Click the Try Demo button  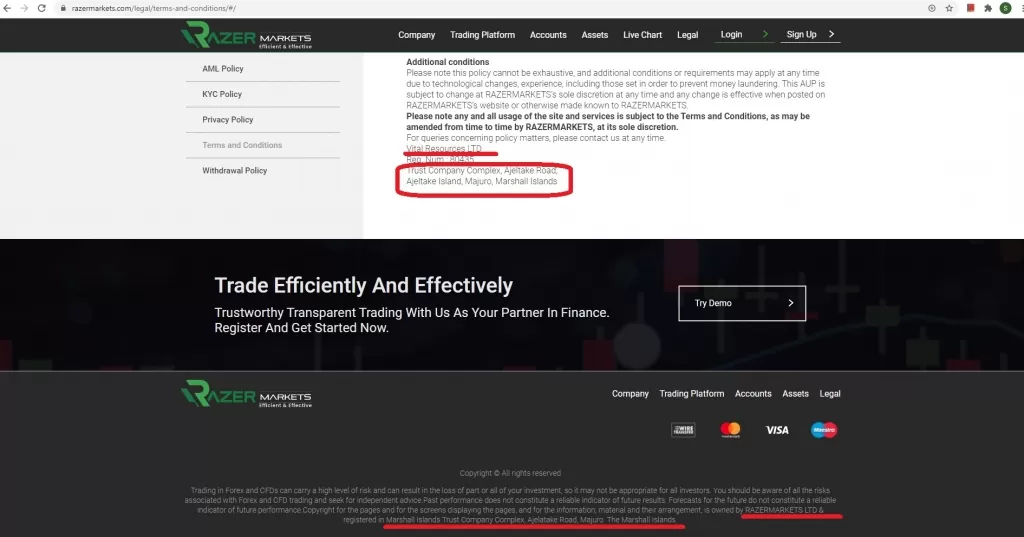pyautogui.click(x=742, y=303)
